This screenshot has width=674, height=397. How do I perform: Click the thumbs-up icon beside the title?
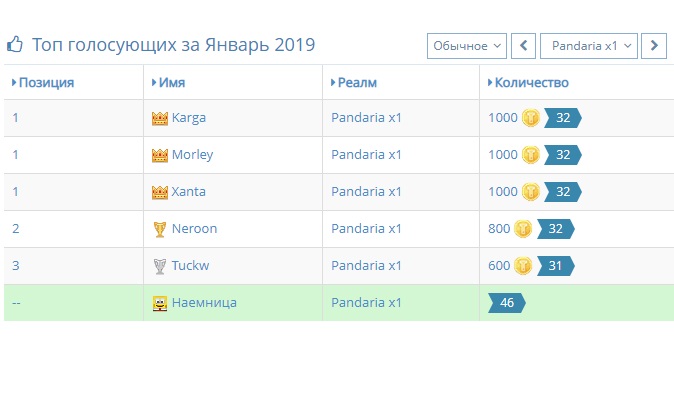[15, 44]
